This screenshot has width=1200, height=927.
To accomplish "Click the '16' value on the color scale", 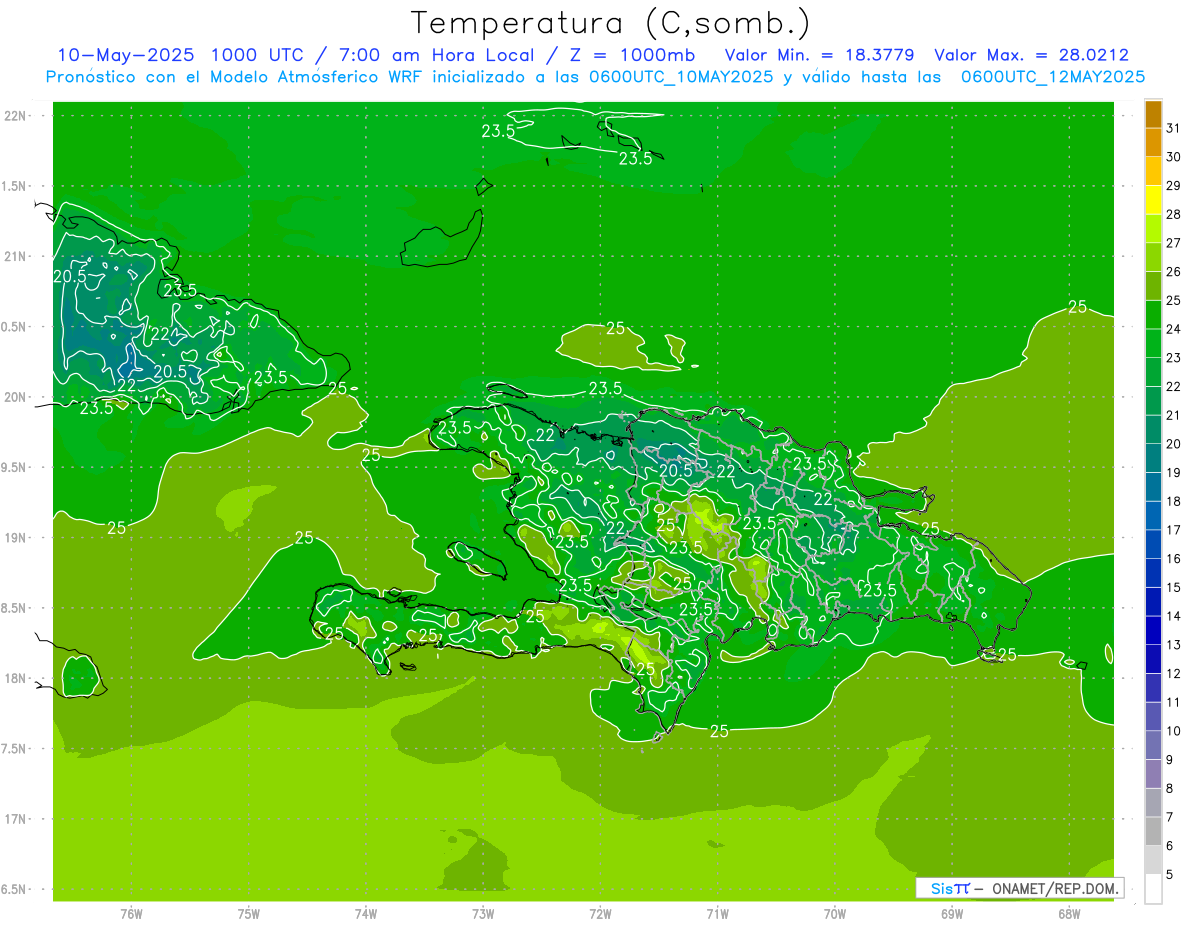I will (x=1173, y=559).
